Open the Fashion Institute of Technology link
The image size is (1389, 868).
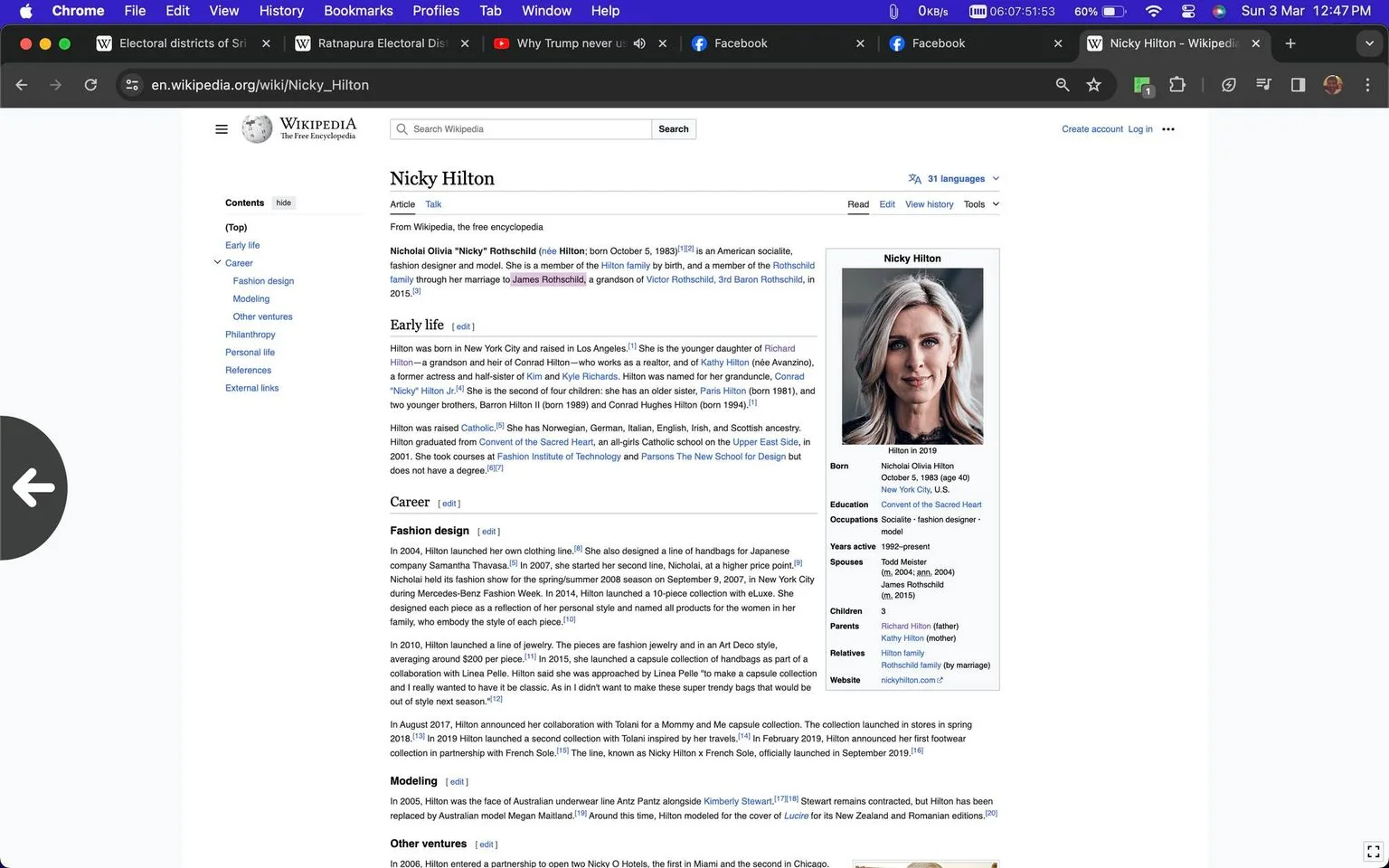coord(559,457)
